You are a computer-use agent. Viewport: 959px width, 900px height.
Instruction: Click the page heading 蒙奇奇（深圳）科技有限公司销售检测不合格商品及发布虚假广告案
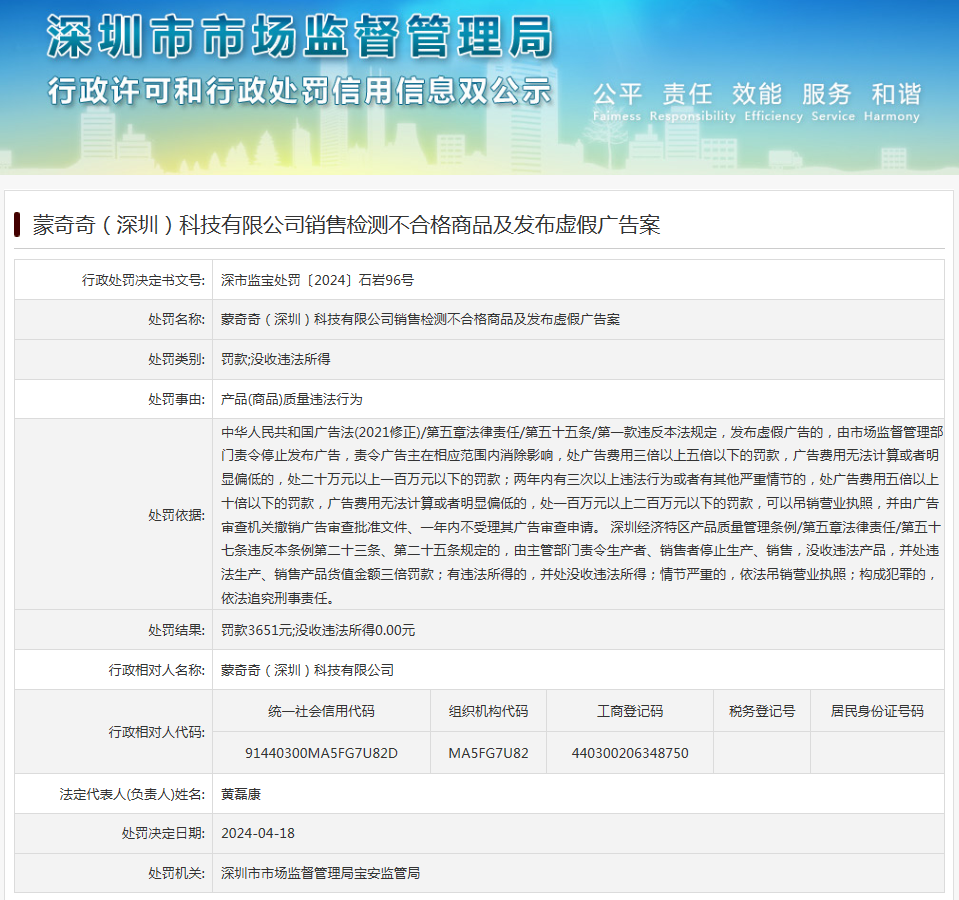346,225
